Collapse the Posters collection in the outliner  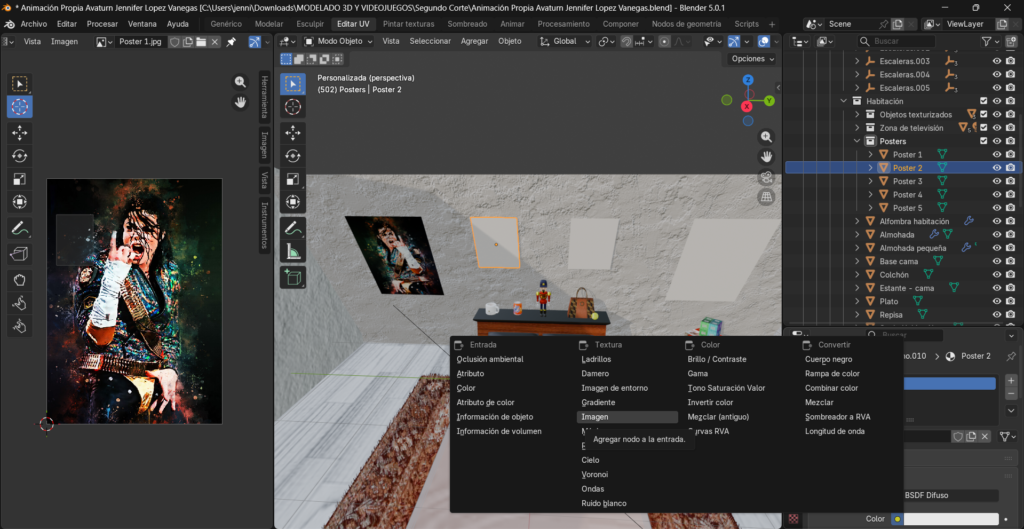(857, 141)
